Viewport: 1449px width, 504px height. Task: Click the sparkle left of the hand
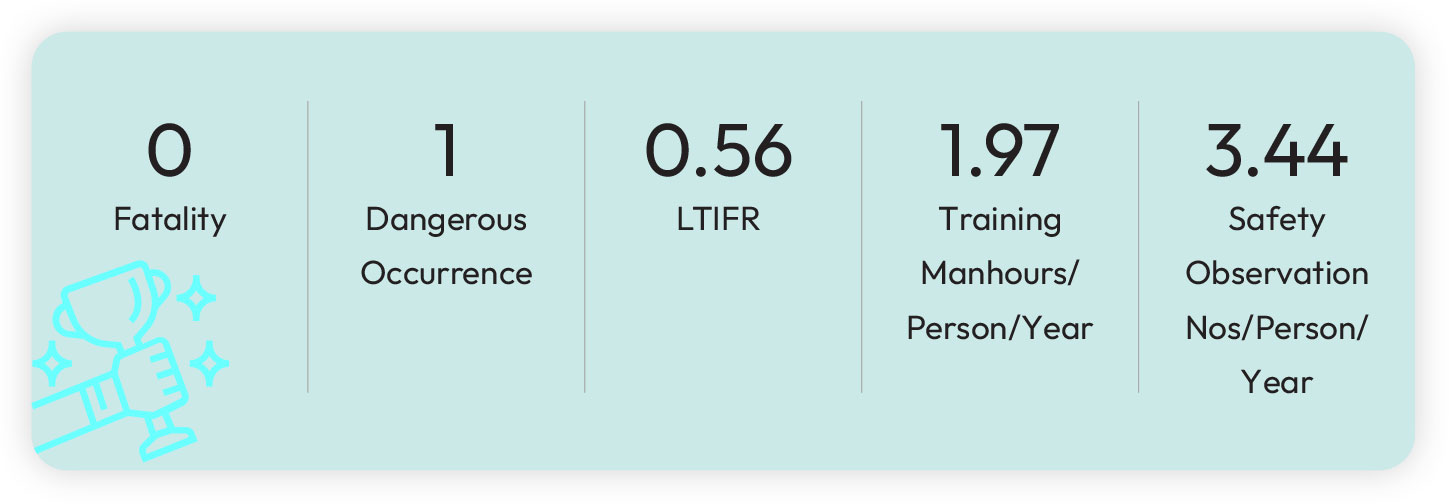click(x=49, y=363)
